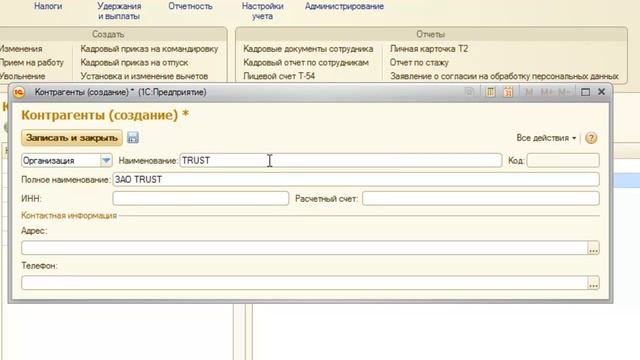Click the Изменения link in Создать panel

tap(21, 49)
